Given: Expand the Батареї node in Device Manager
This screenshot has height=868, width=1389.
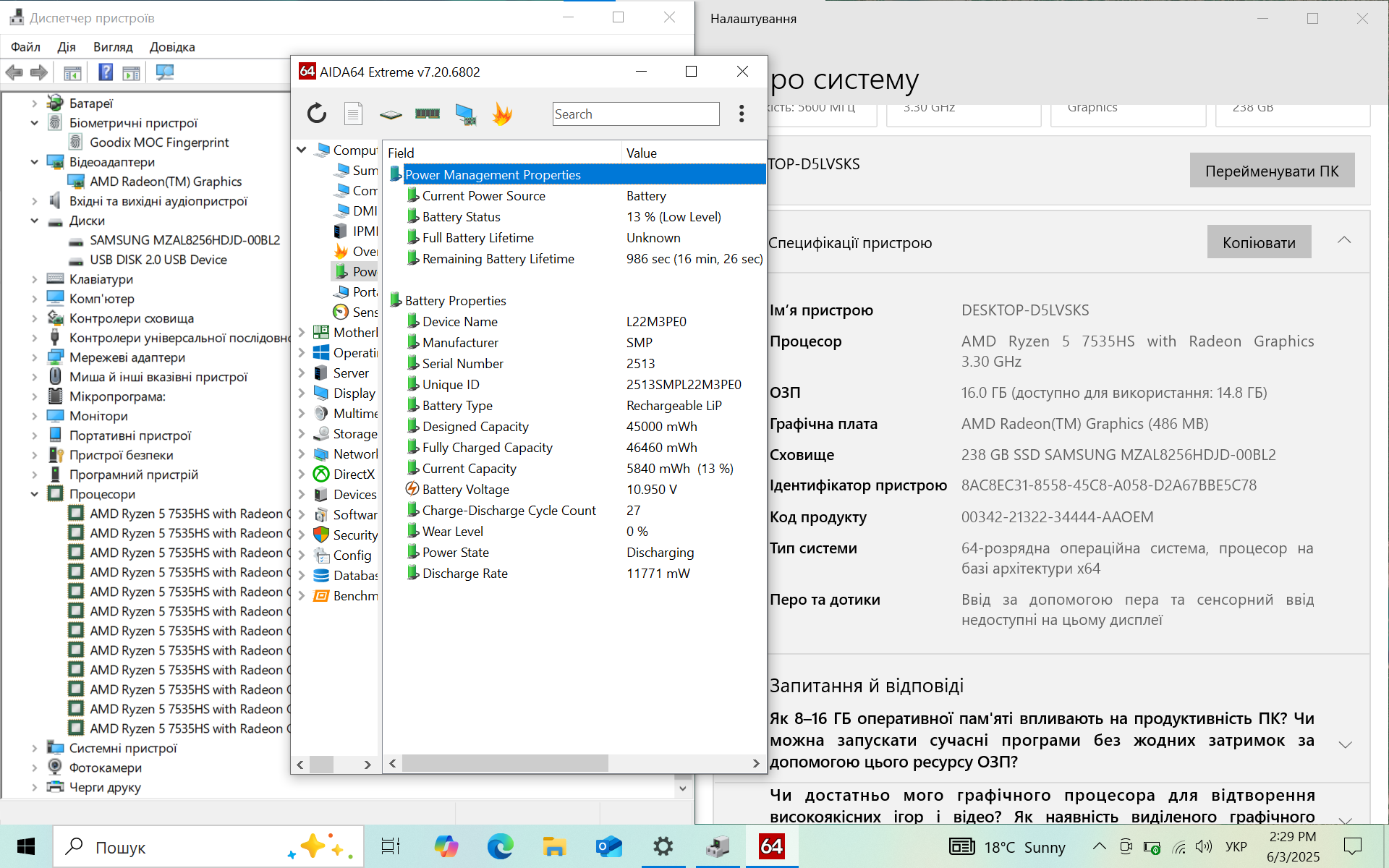Looking at the screenshot, I should pyautogui.click(x=34, y=103).
